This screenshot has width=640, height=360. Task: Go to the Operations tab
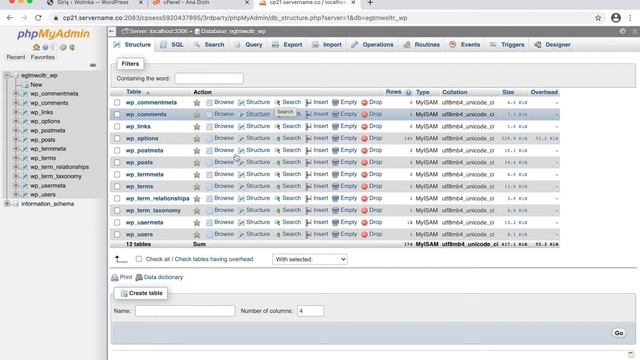click(x=372, y=45)
